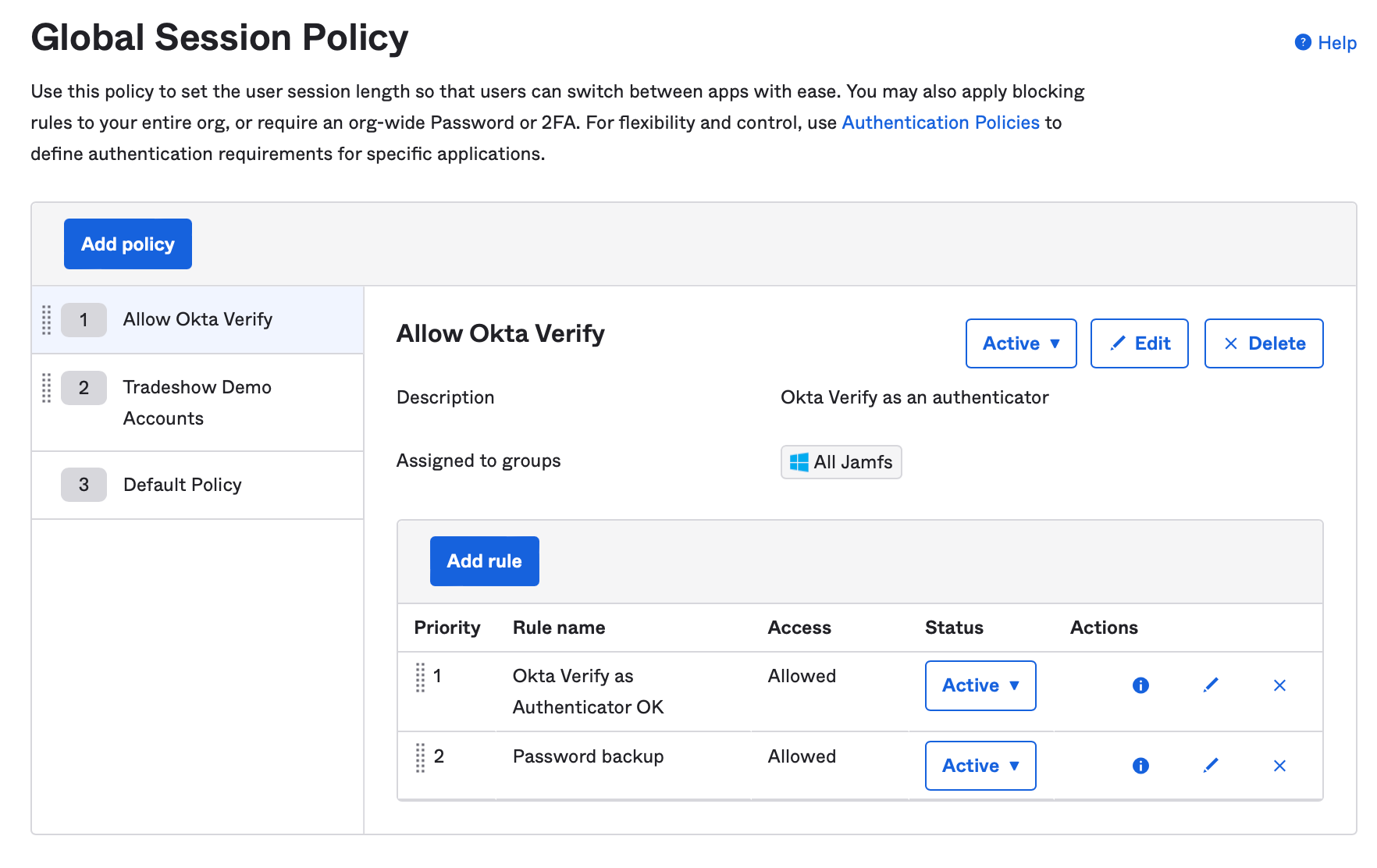This screenshot has width=1377, height=868.
Task: Click the Status column header
Action: pyautogui.click(x=954, y=628)
